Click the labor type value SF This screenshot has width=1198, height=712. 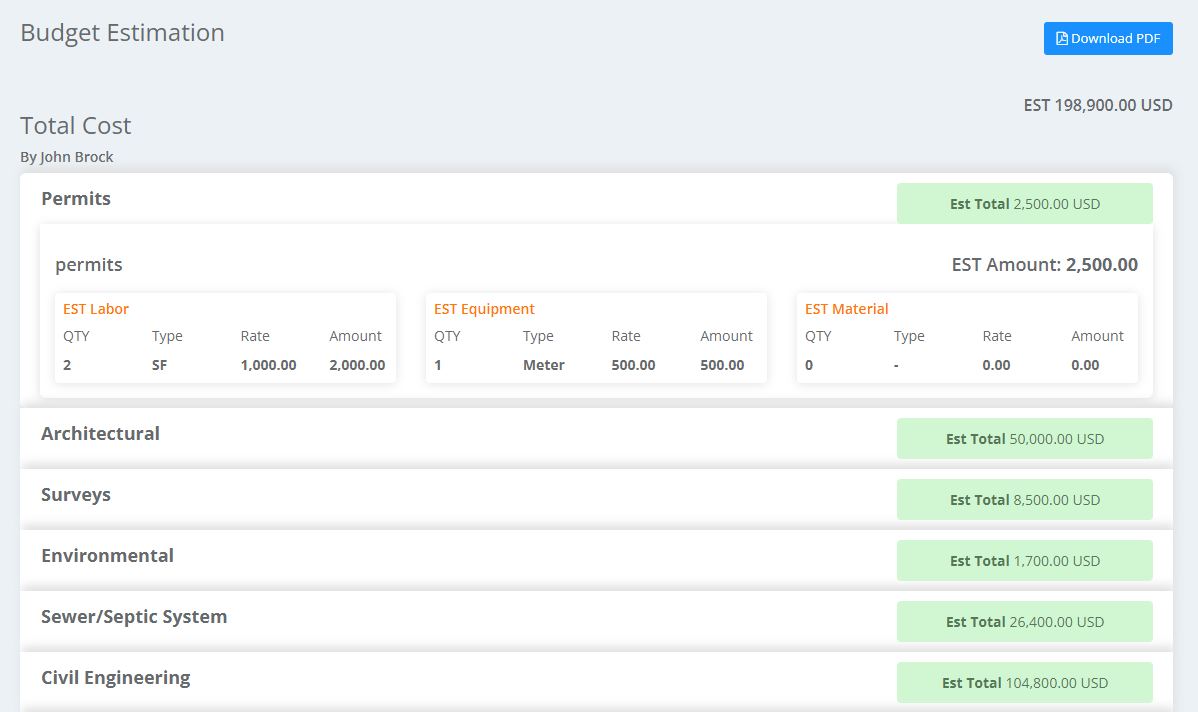point(159,365)
